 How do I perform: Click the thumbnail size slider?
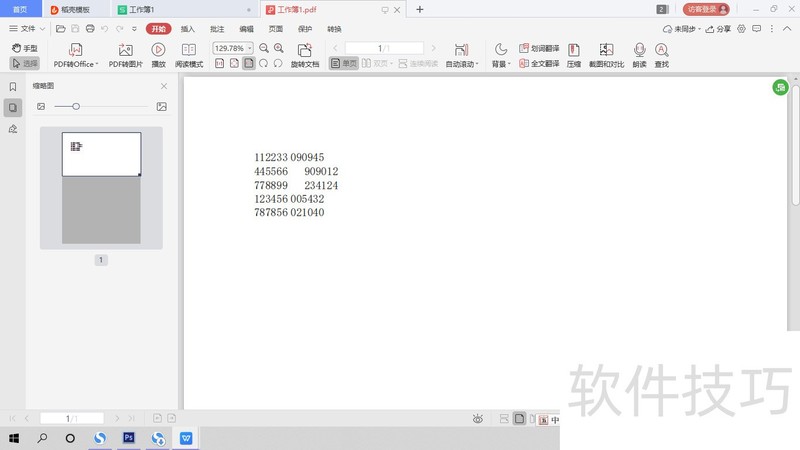(75, 106)
